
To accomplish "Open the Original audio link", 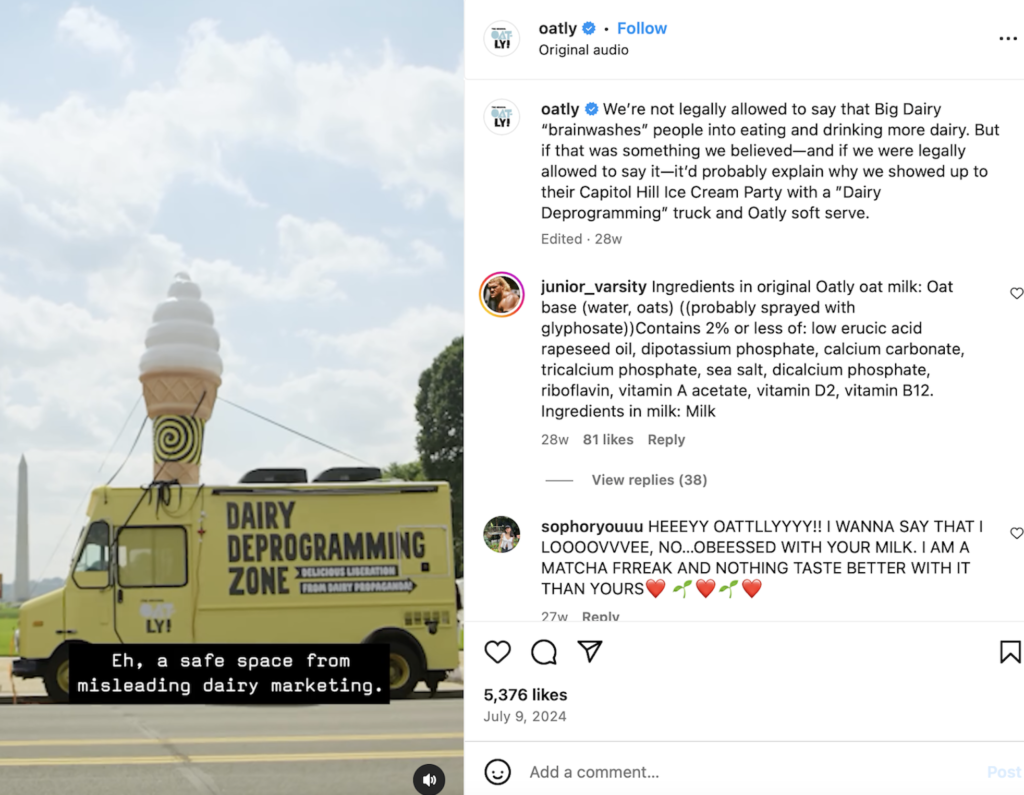I will pos(583,50).
